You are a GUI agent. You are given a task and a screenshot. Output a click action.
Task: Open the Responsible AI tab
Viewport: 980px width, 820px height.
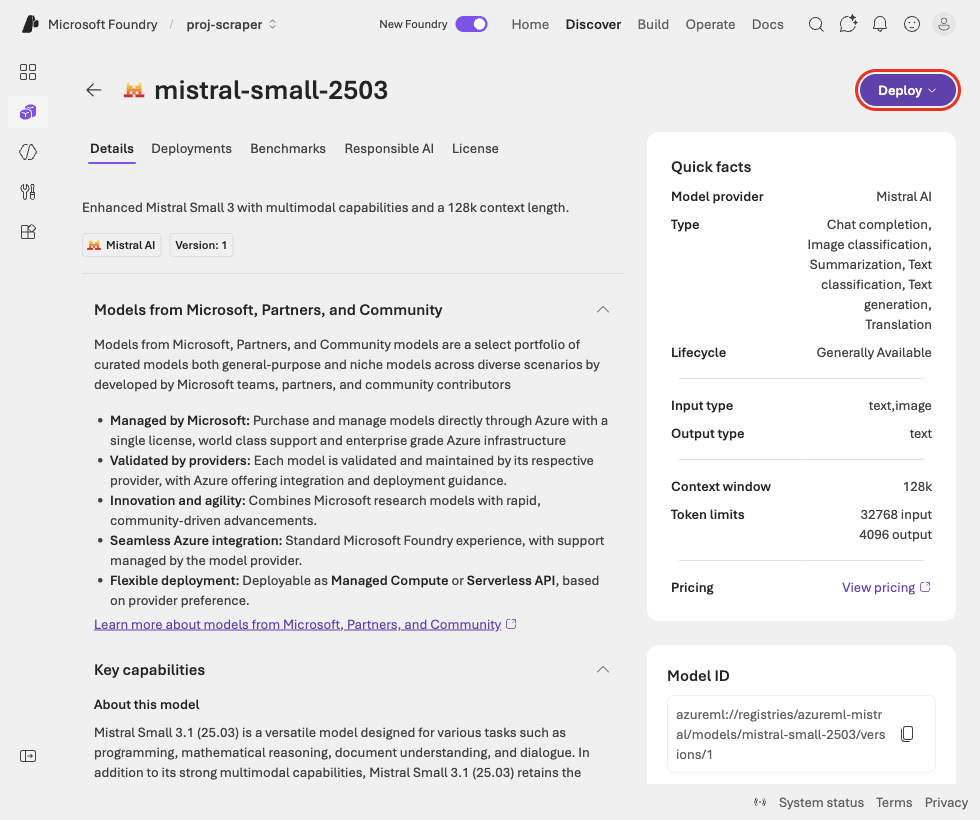(389, 149)
